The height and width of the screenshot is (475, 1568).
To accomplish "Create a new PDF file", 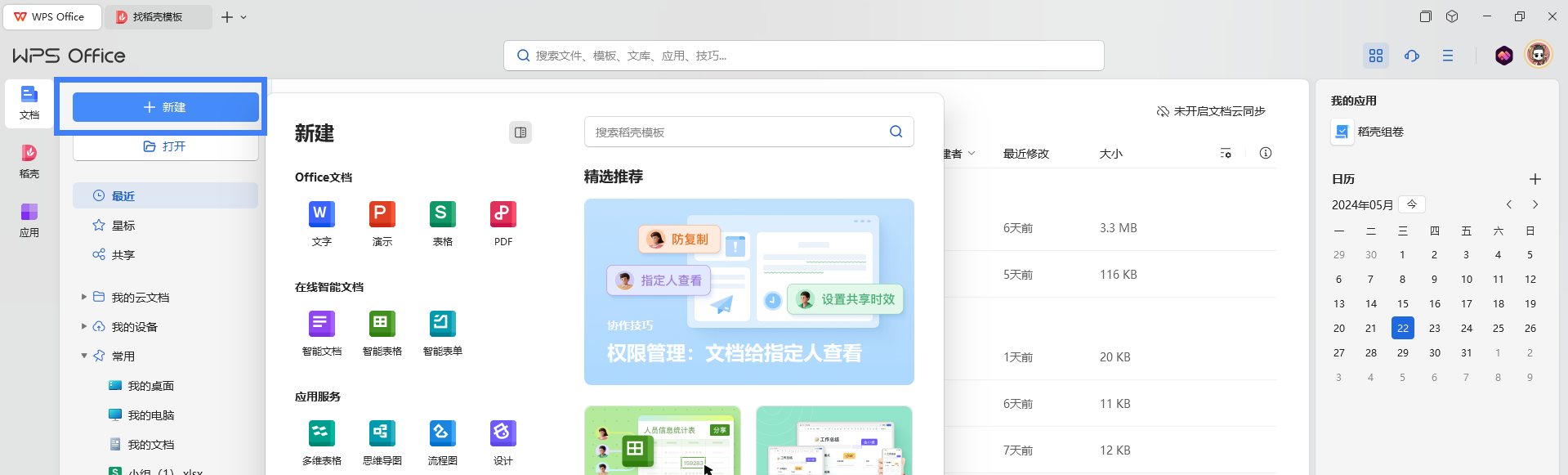I will click(503, 223).
